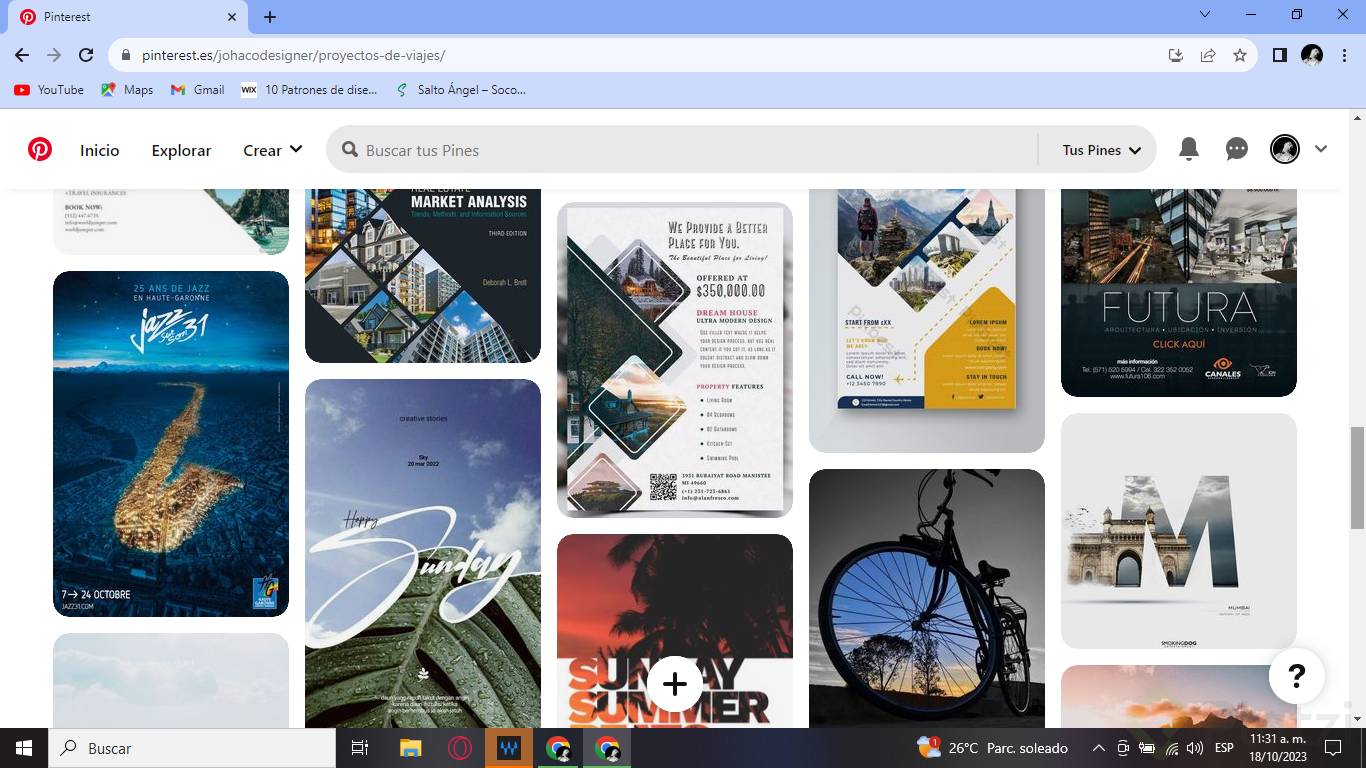
Task: Click the search magnifier icon in Pinterest
Action: [350, 150]
